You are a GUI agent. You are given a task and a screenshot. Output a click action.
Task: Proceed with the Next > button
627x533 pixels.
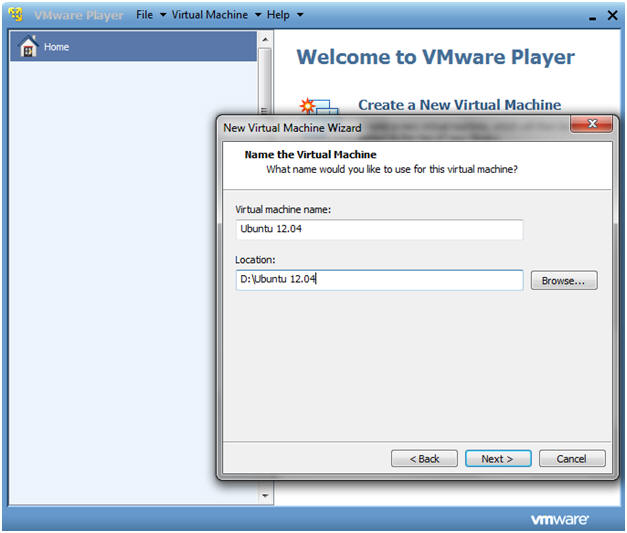click(498, 458)
